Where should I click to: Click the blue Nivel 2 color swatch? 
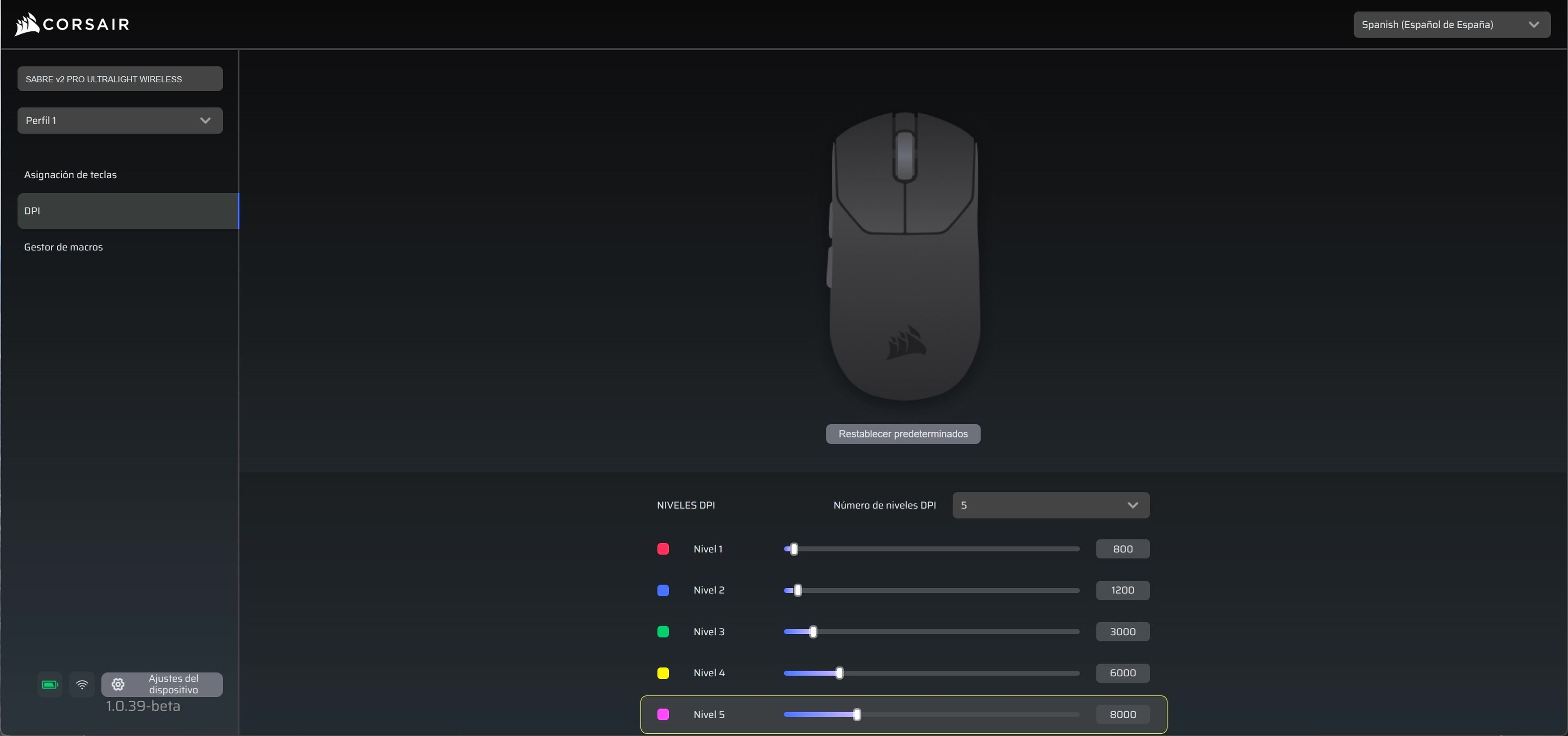pyautogui.click(x=663, y=590)
